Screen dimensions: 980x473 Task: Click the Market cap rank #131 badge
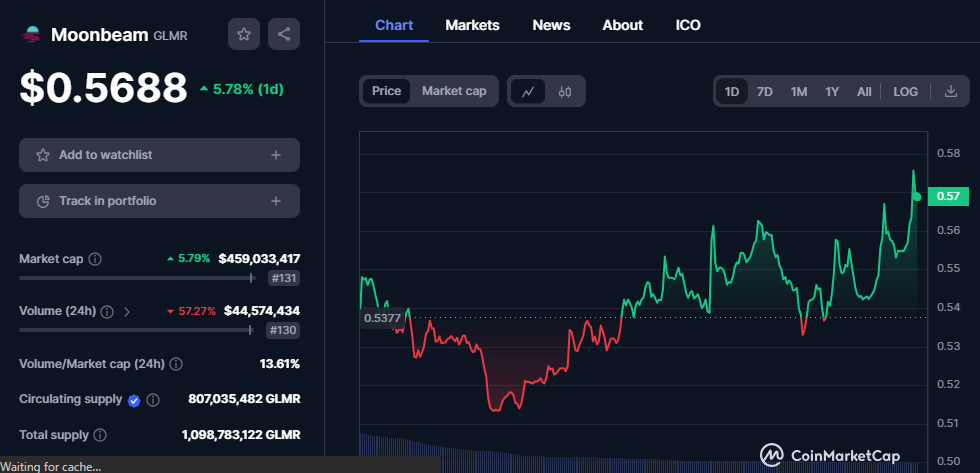point(284,279)
